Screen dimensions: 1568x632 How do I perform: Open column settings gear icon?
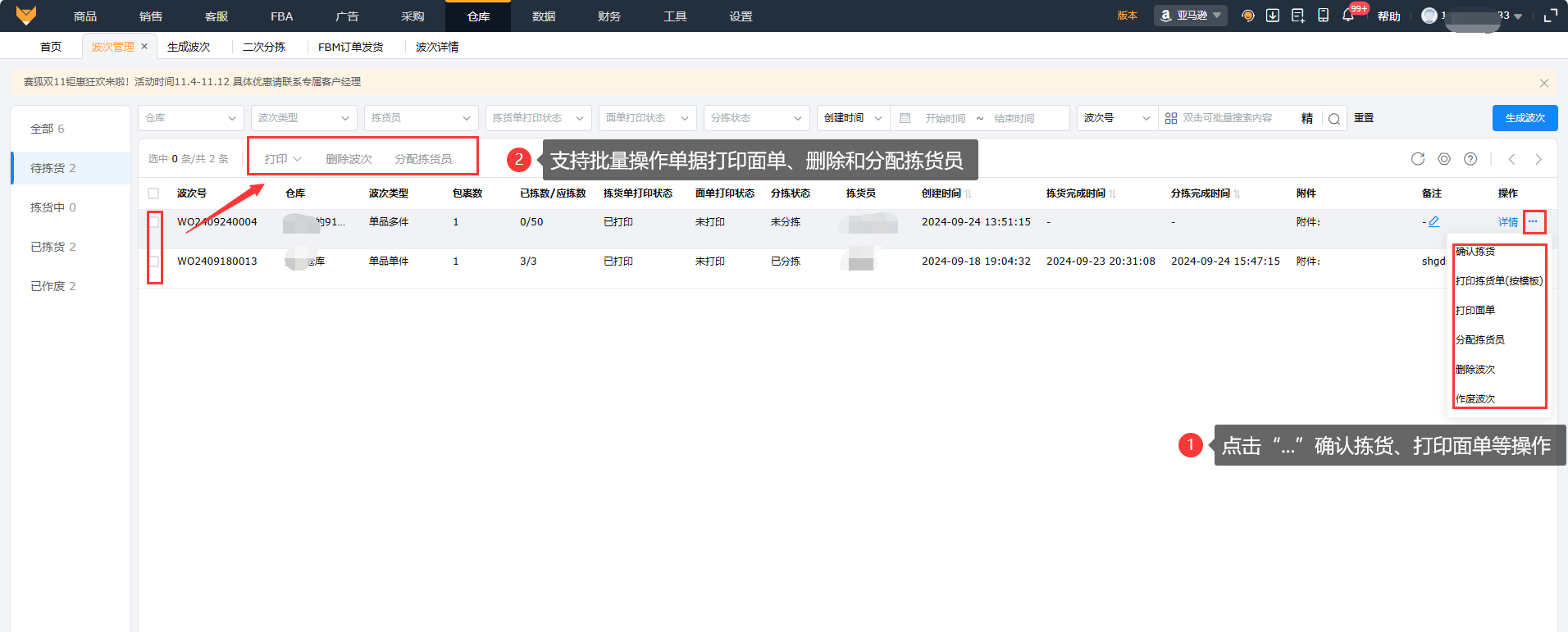pyautogui.click(x=1444, y=159)
